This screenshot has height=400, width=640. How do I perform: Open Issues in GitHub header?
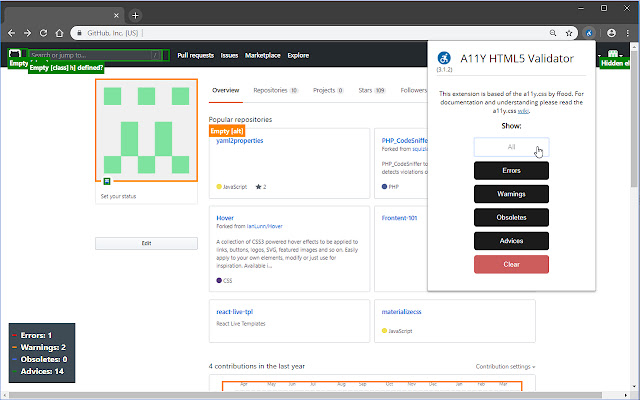229,56
